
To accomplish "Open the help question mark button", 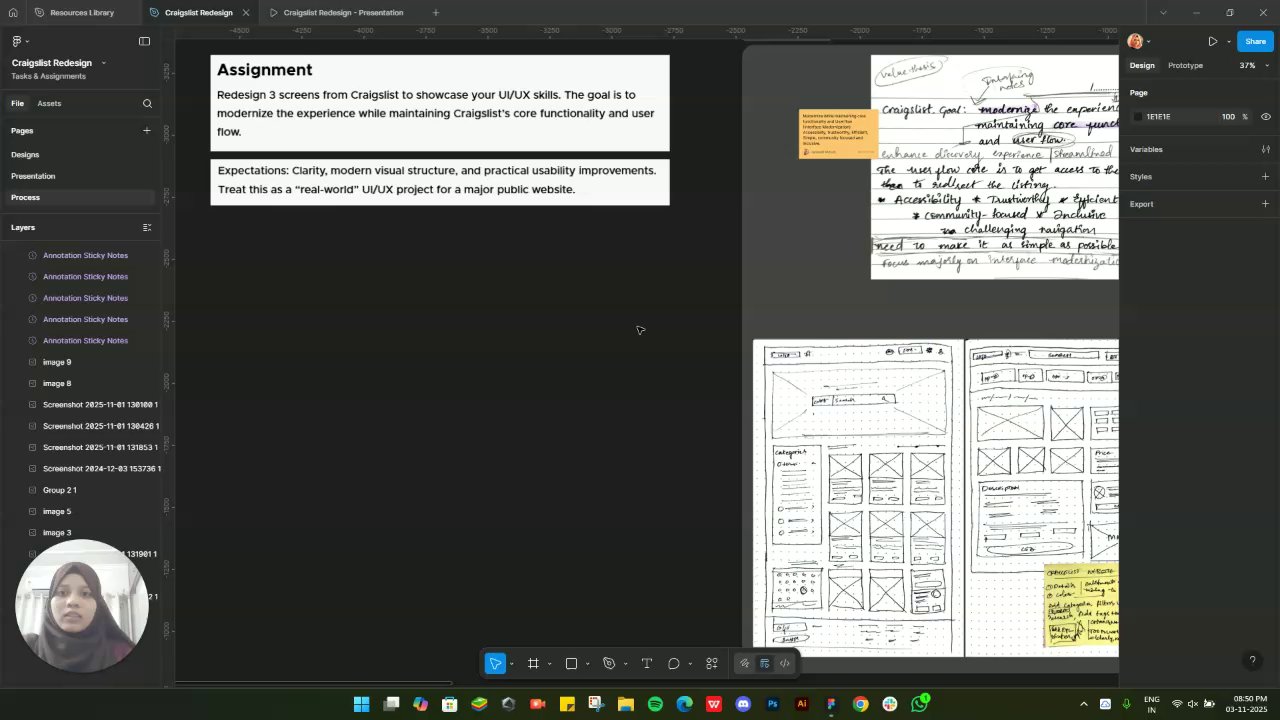I will [x=1252, y=660].
